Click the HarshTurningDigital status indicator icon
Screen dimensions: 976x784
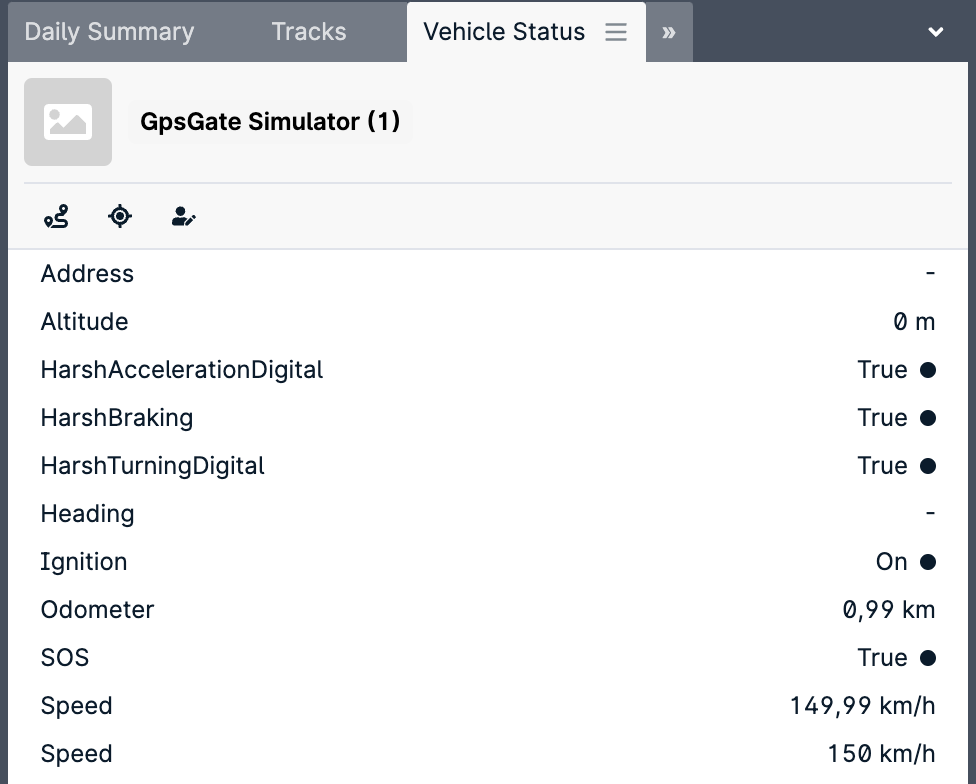[x=928, y=465]
